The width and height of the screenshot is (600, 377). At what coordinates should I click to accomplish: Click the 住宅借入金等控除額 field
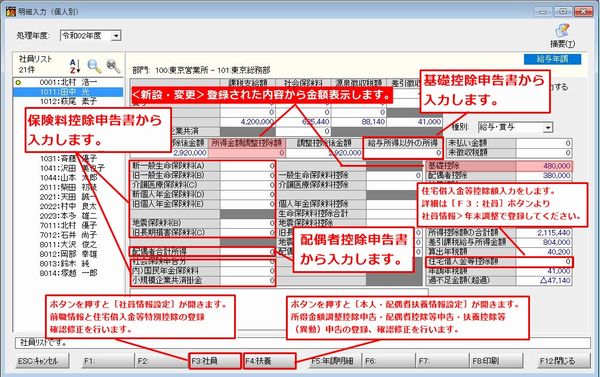click(544, 262)
